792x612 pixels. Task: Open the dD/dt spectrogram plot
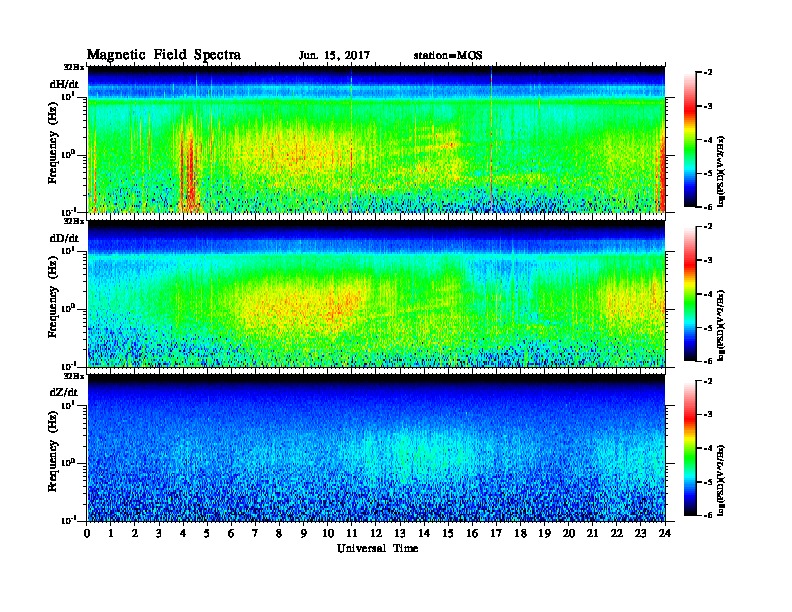pos(376,293)
